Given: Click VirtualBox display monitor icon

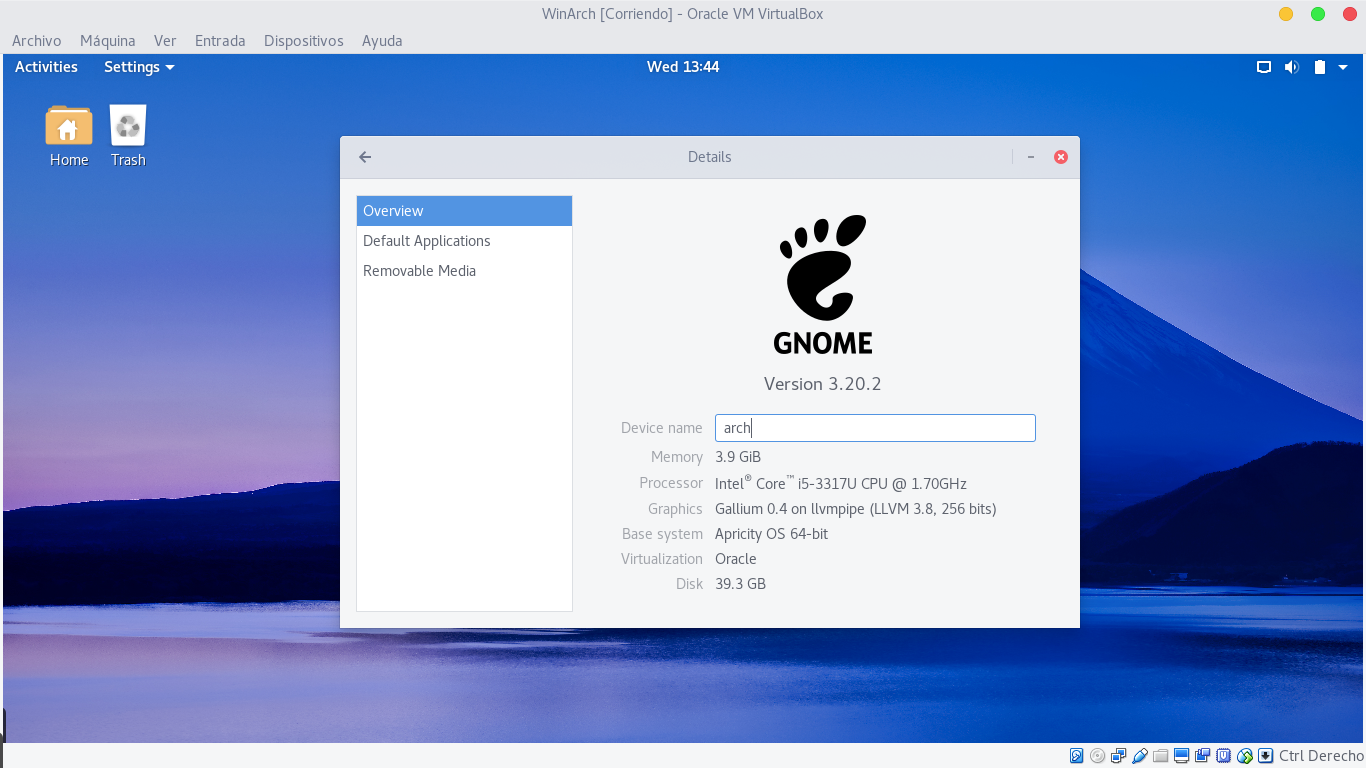Looking at the screenshot, I should point(1182,756).
